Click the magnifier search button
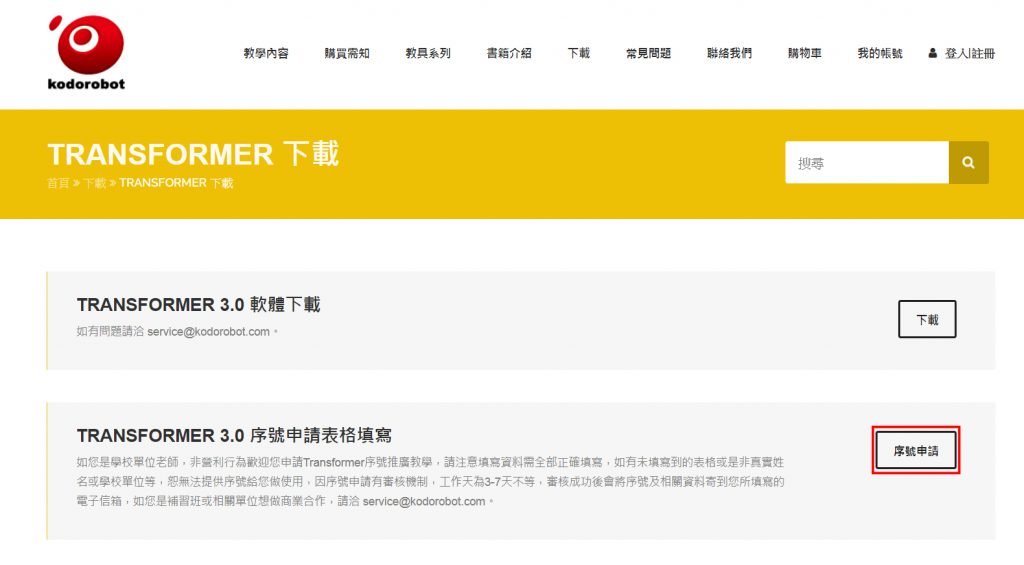The width and height of the screenshot is (1024, 565). pos(968,163)
